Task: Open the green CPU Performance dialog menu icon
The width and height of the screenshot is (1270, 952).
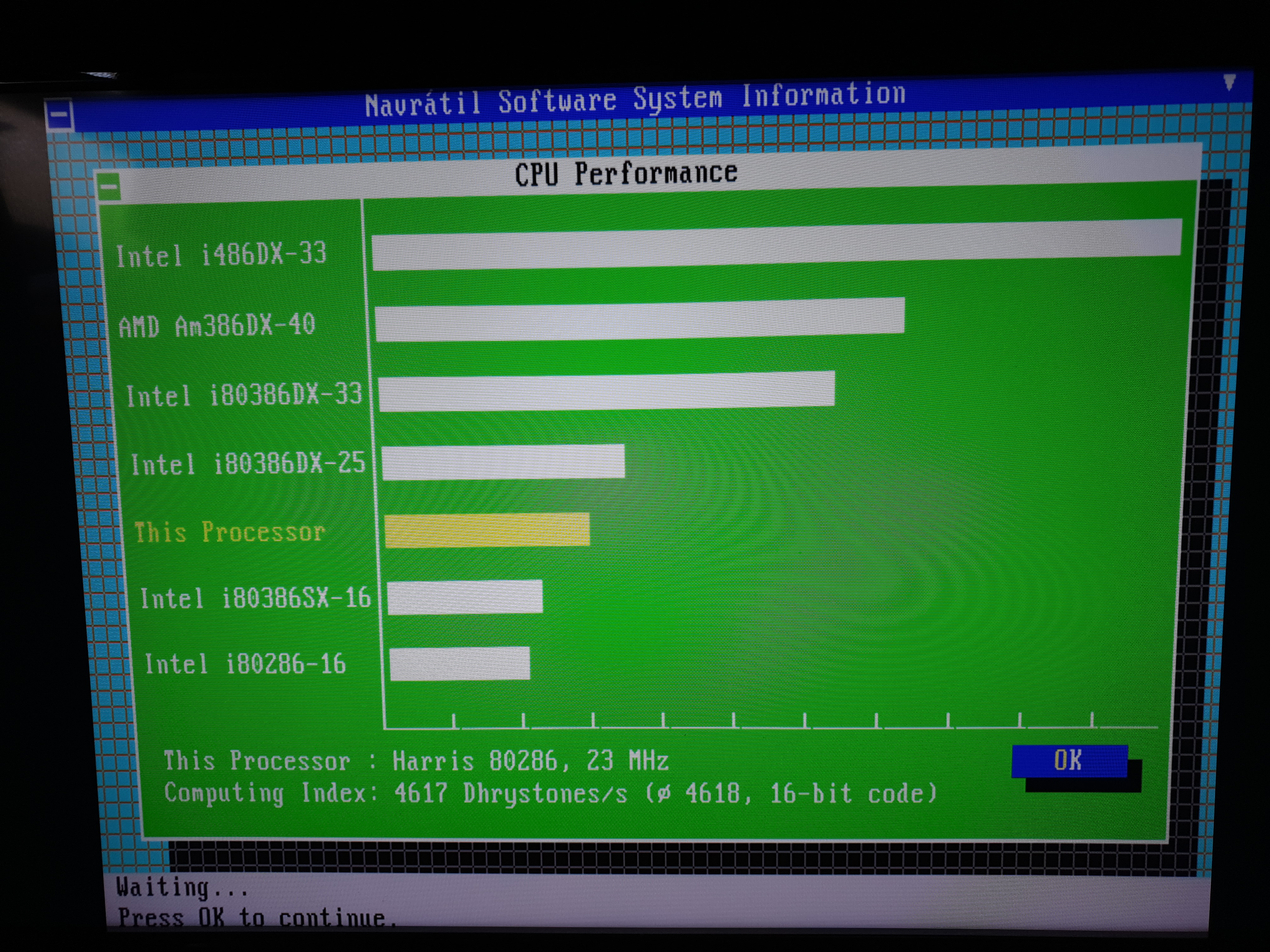Action: coord(109,187)
